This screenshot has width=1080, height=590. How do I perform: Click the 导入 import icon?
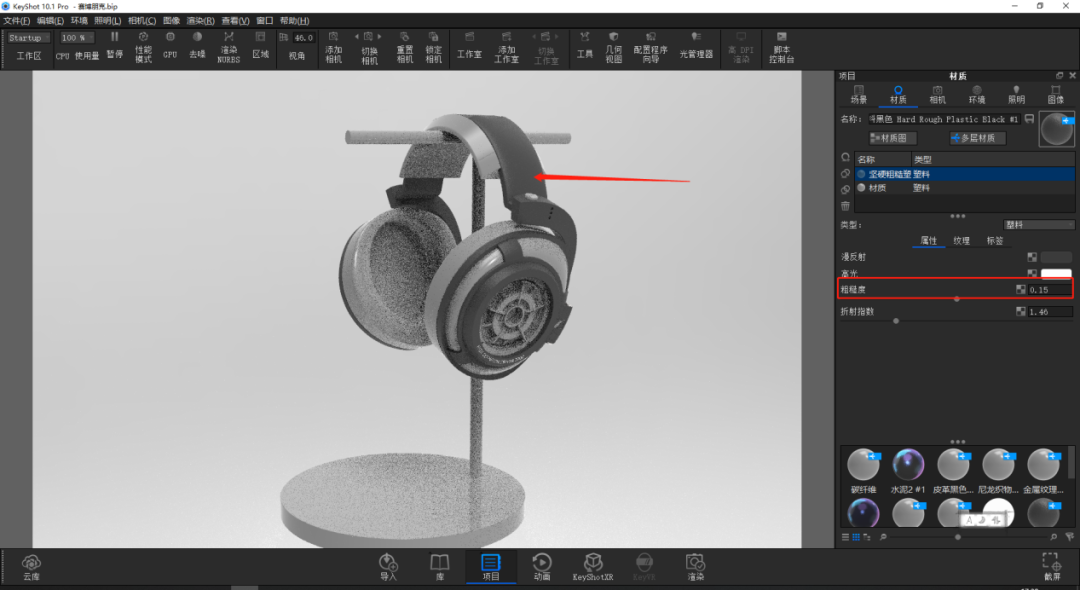[x=388, y=567]
